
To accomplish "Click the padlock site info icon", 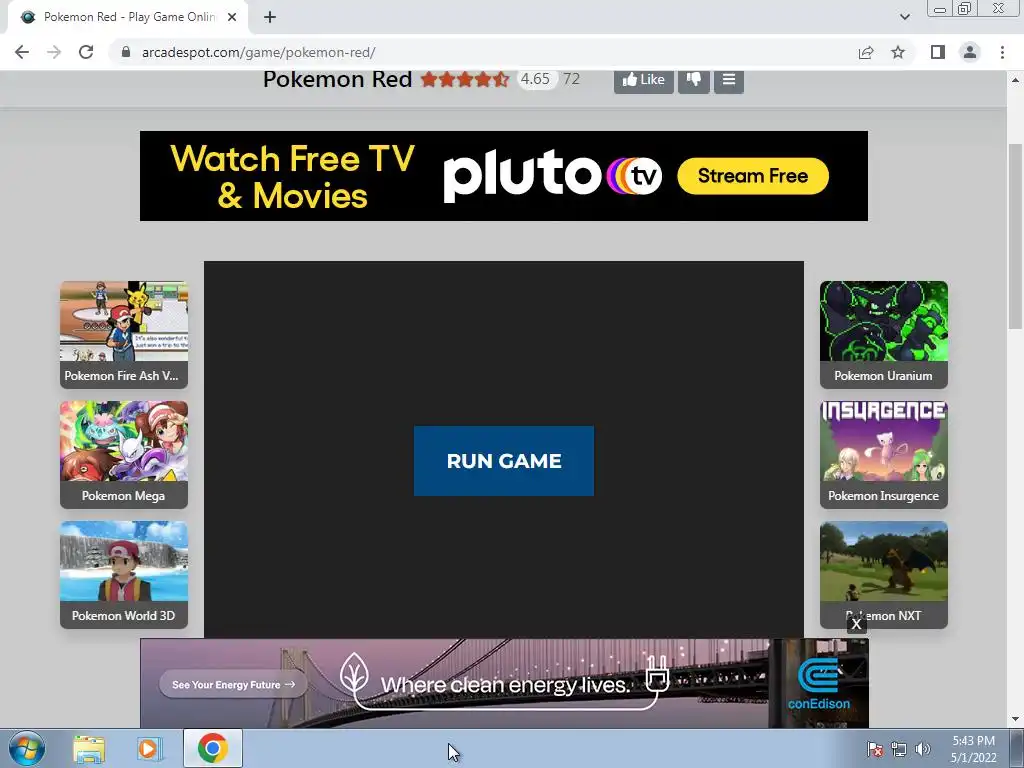I will click(x=126, y=52).
